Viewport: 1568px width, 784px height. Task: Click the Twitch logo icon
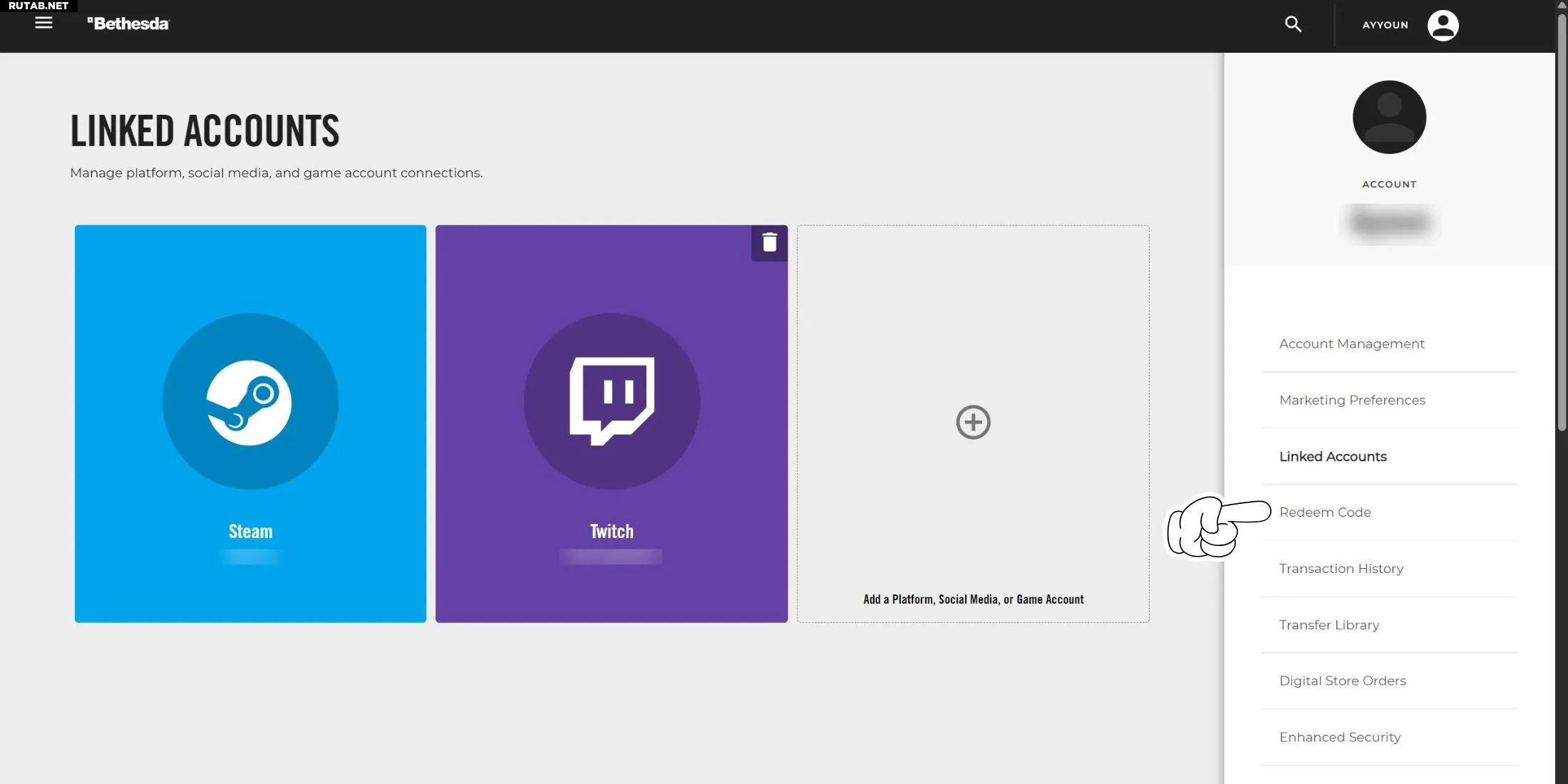pos(612,401)
